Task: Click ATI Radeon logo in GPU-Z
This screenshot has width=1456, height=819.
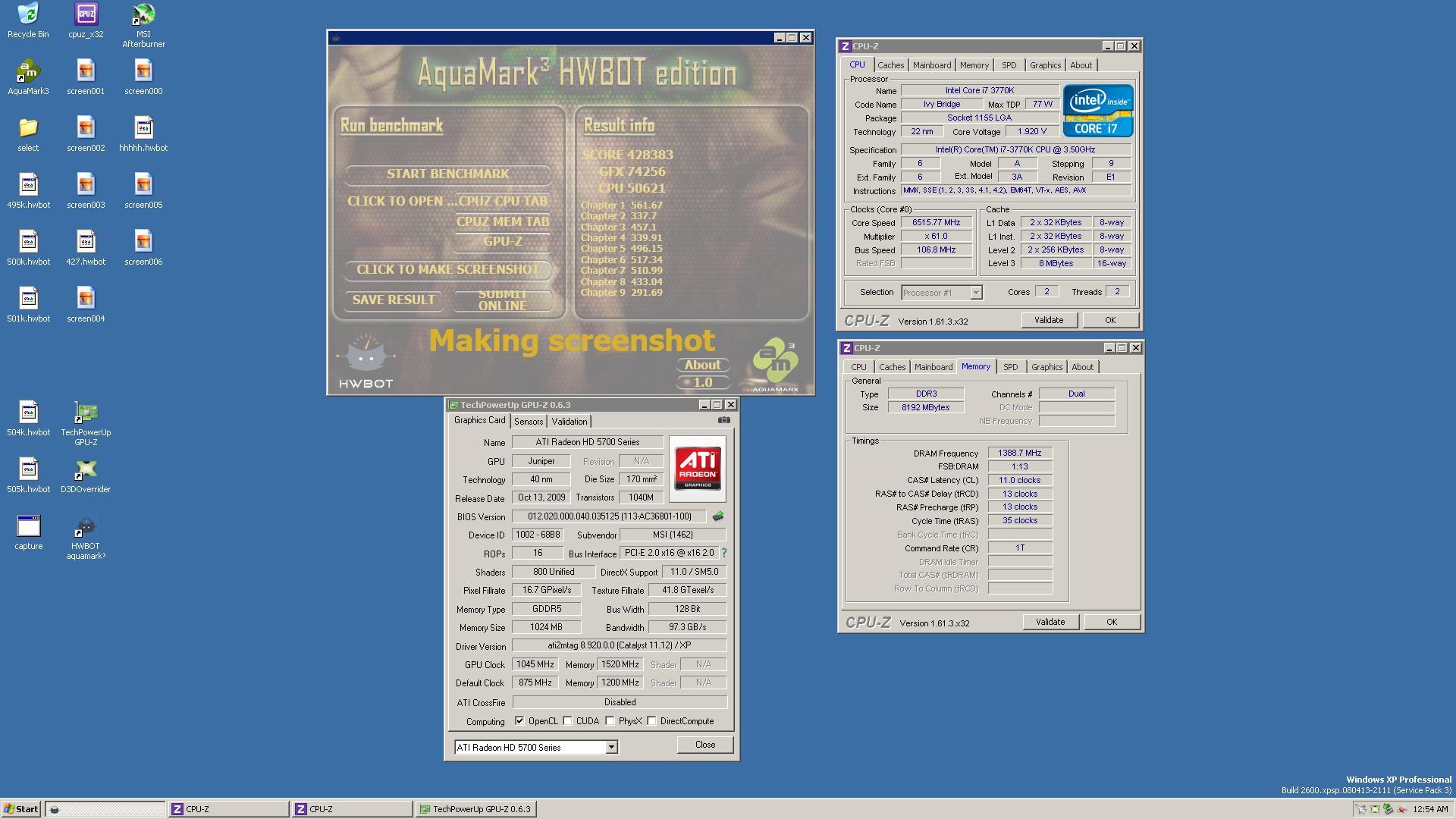Action: (698, 469)
